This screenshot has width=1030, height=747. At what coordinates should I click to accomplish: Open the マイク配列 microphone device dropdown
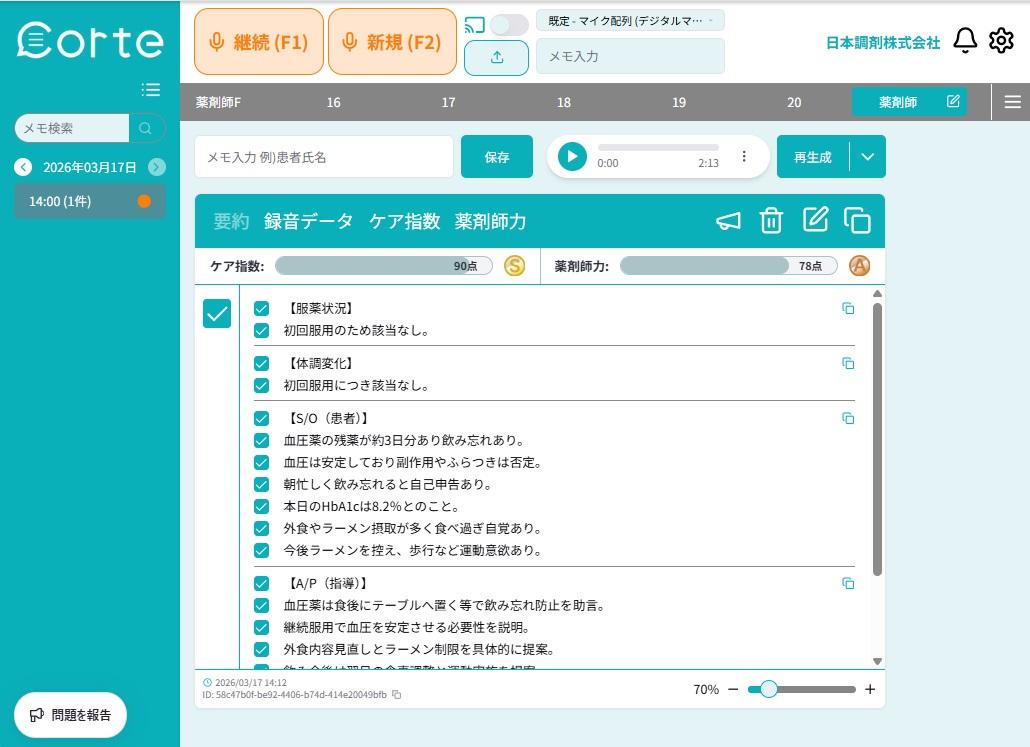tap(630, 20)
